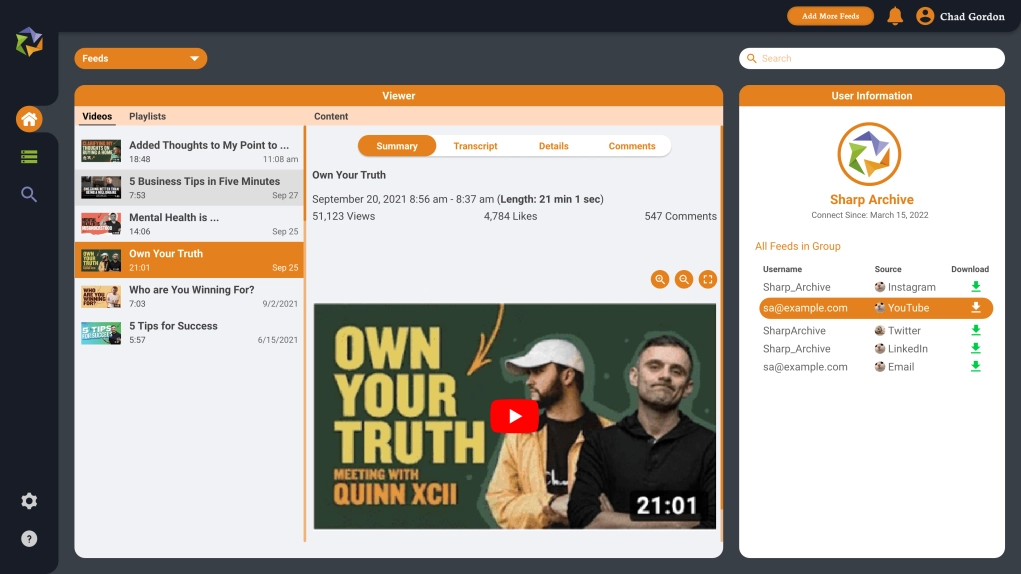Screen dimensions: 1021x574
Task: Zoom out on the video preview
Action: [684, 280]
